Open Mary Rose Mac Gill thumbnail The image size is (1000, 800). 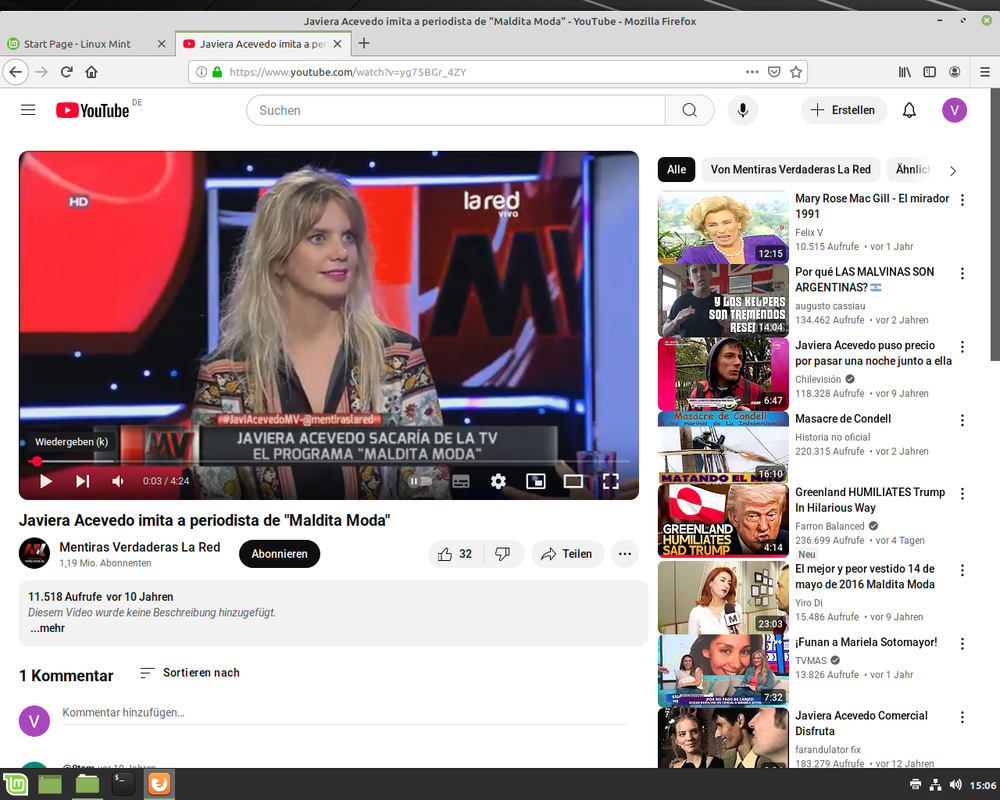723,227
